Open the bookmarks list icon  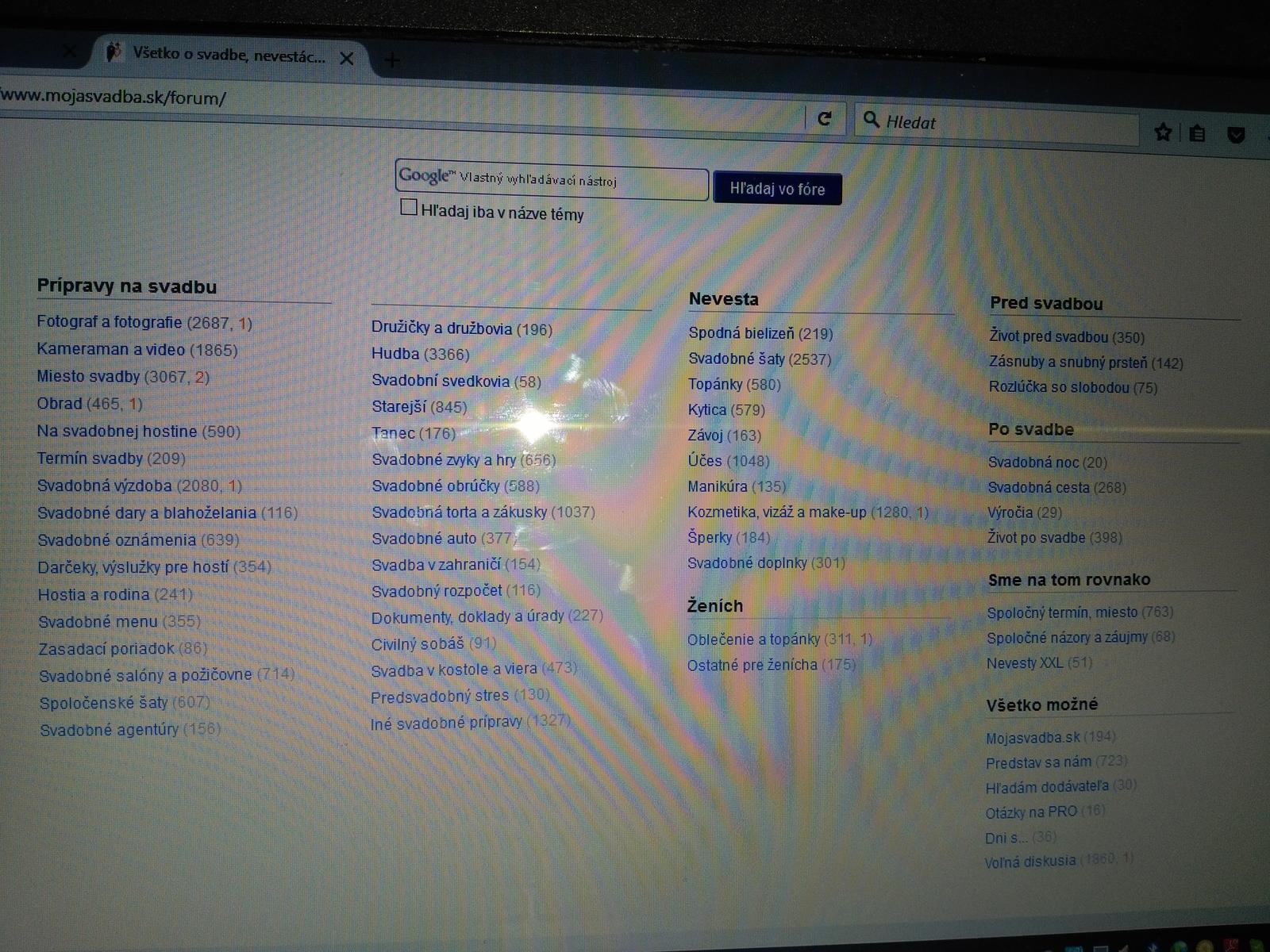[1197, 133]
